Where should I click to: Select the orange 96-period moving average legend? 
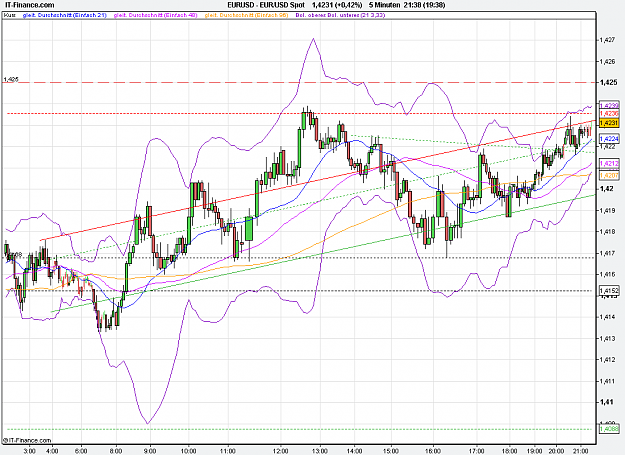[x=246, y=15]
